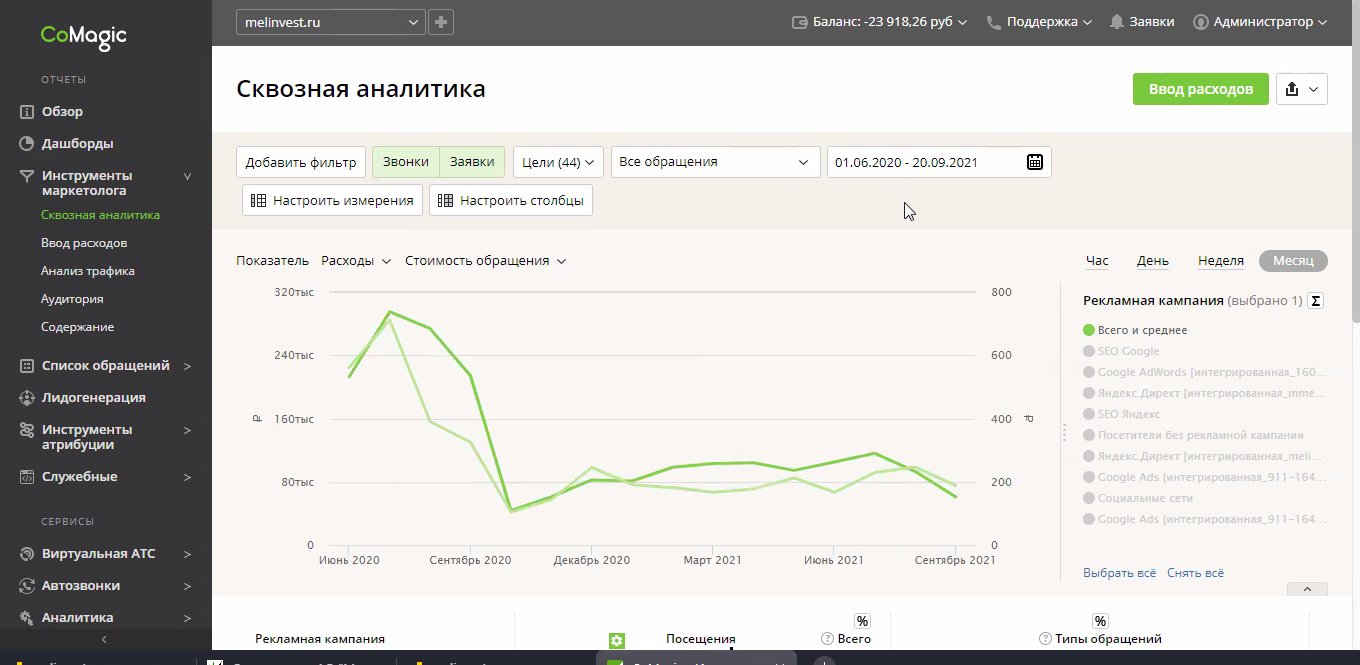Click the Лидогенерация sidebar icon
This screenshot has height=665, width=1360.
(x=27, y=398)
